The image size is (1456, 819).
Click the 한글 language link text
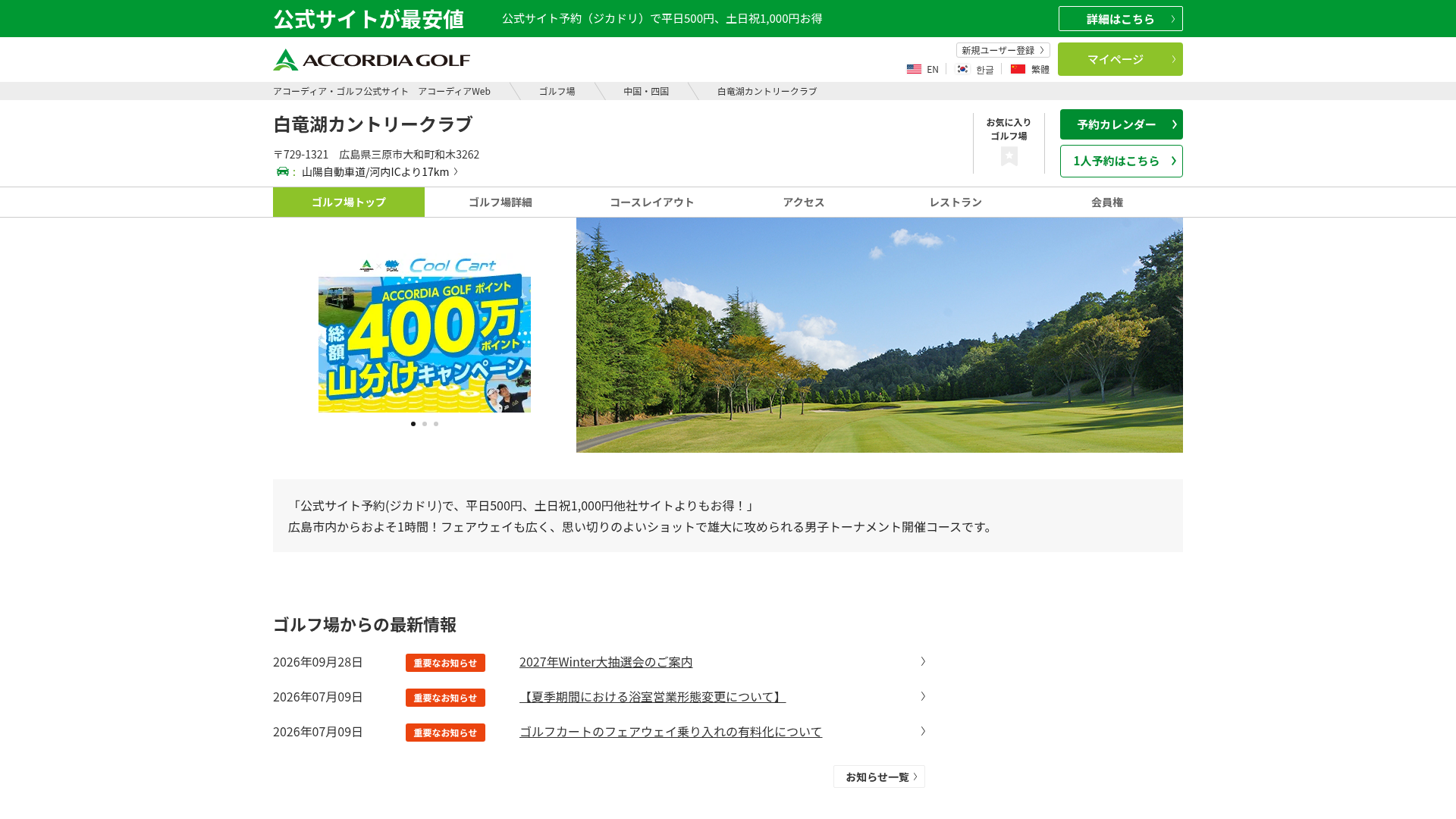984,70
